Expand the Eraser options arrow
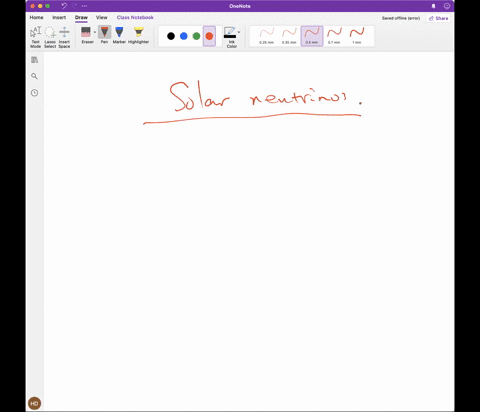 95,32
